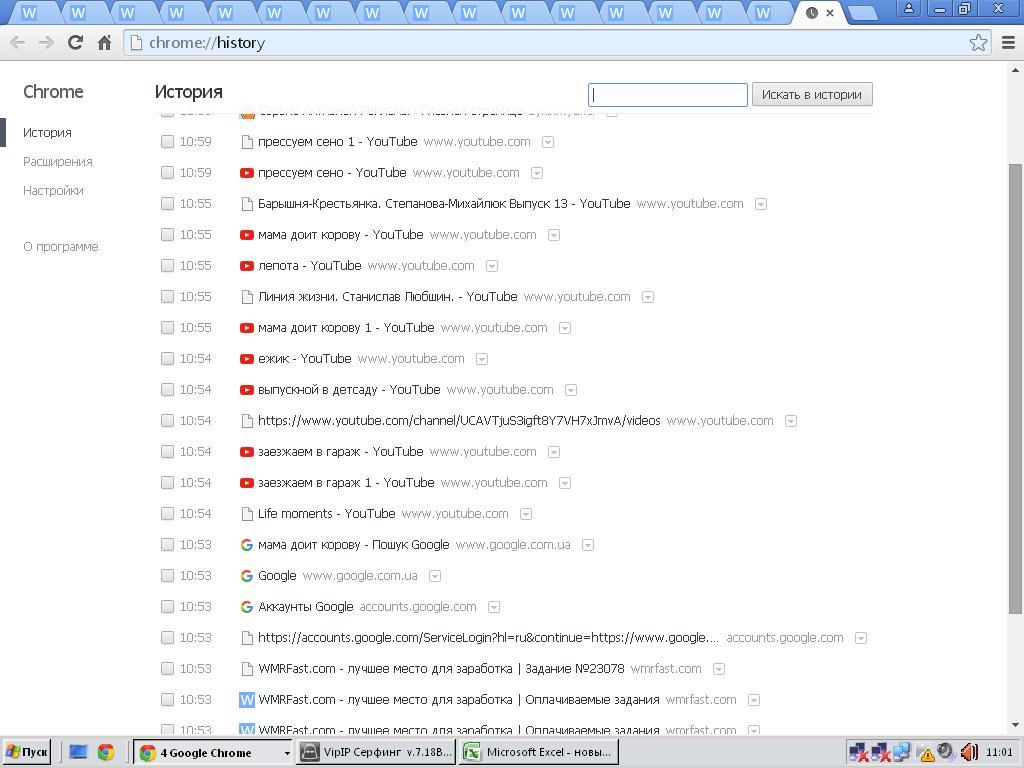Open Chrome from the quick launch icon
This screenshot has height=768, width=1024.
point(106,752)
